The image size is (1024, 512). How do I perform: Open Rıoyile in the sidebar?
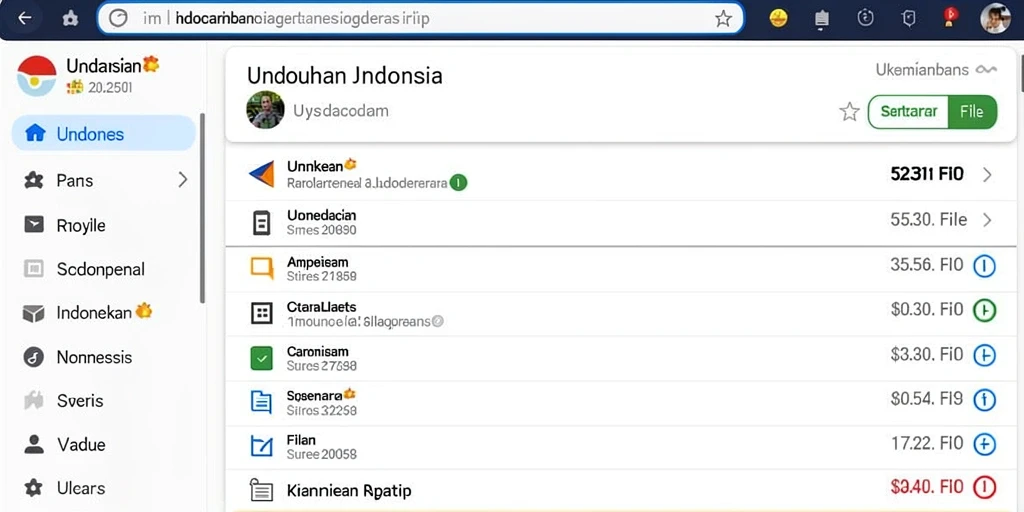pyautogui.click(x=104, y=225)
